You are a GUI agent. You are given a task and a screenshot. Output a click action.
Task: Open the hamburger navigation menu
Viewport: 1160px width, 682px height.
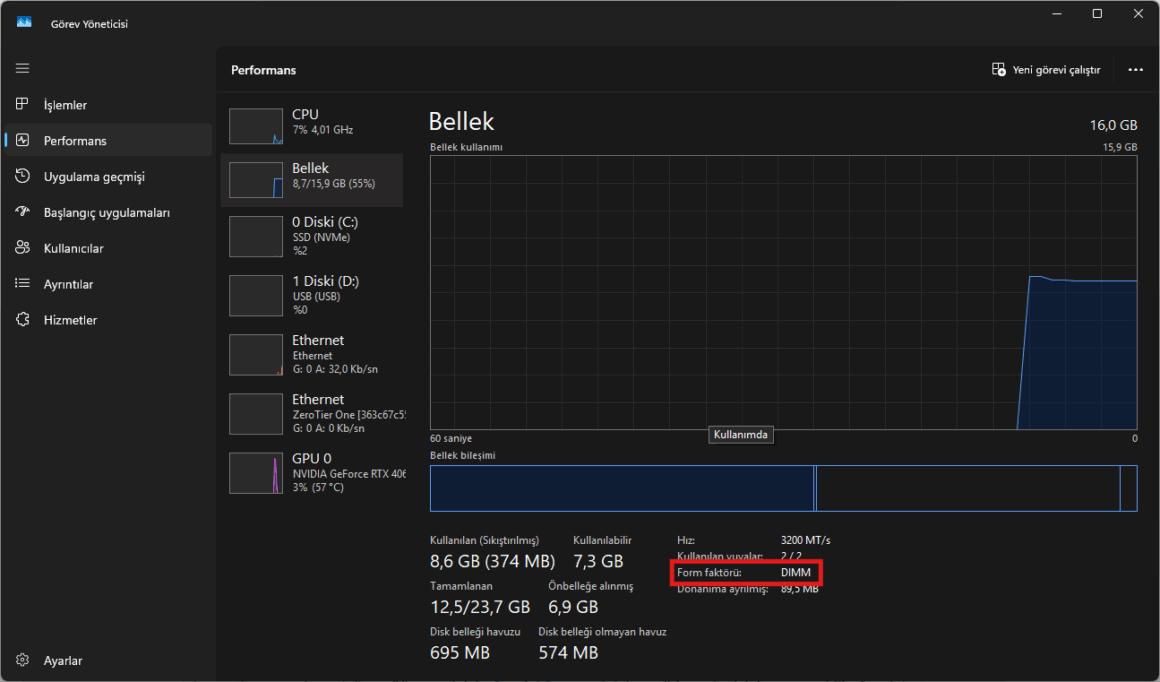22,68
